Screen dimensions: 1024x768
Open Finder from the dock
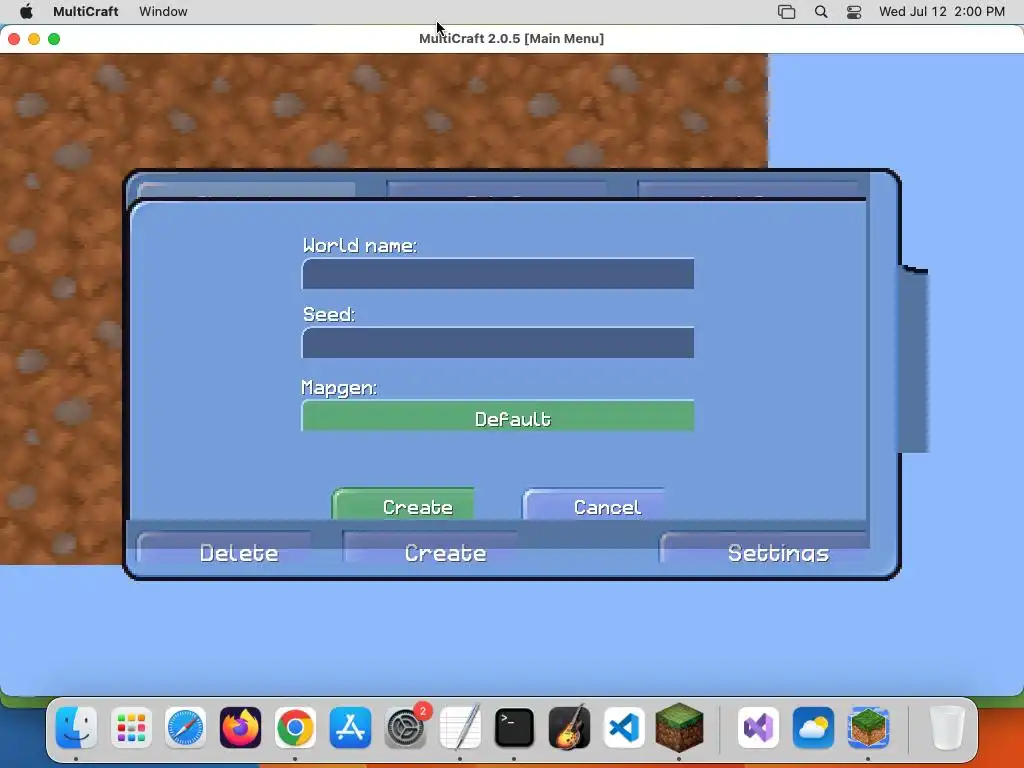[x=76, y=727]
